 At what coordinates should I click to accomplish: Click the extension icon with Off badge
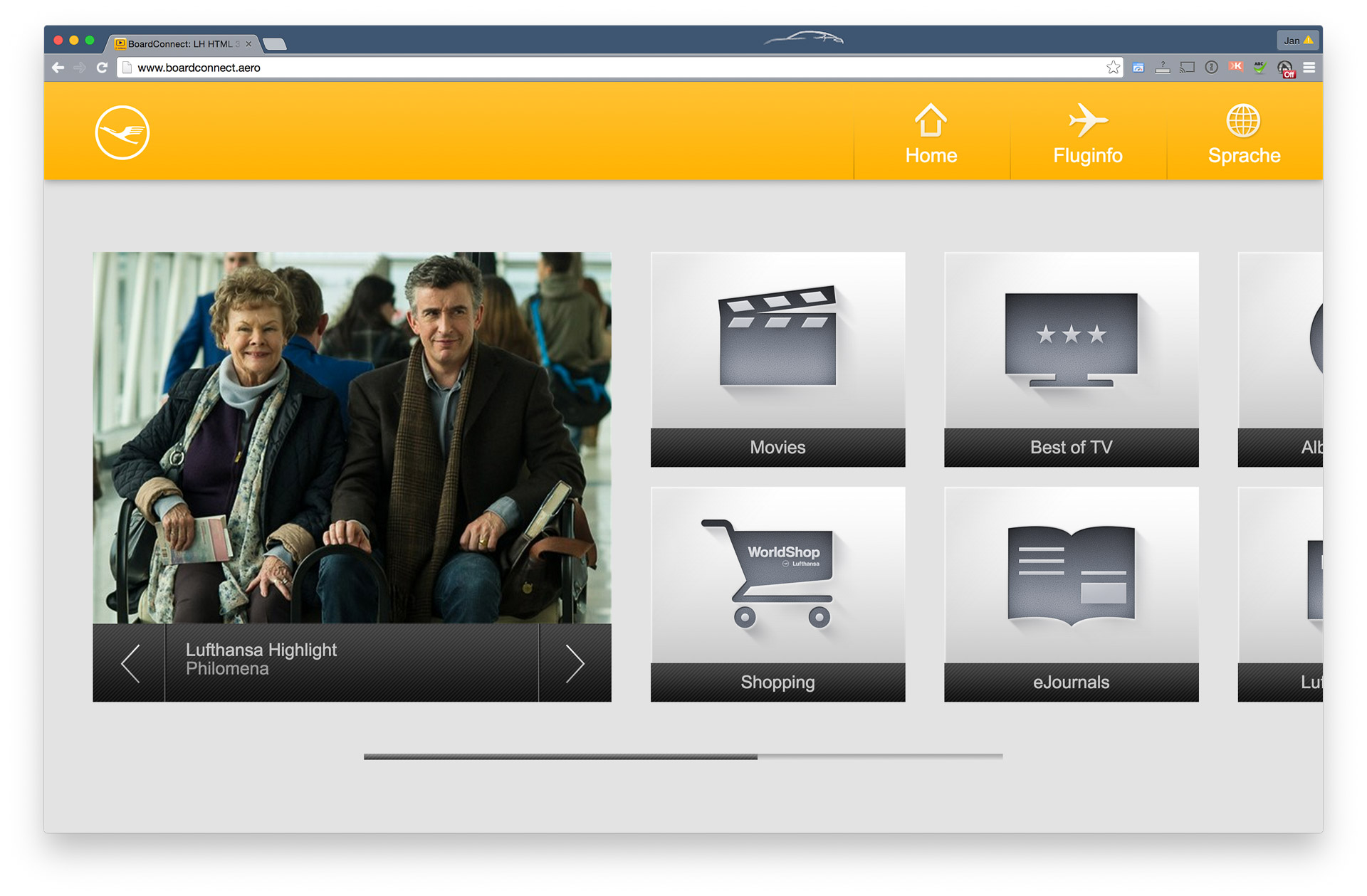(x=1285, y=68)
